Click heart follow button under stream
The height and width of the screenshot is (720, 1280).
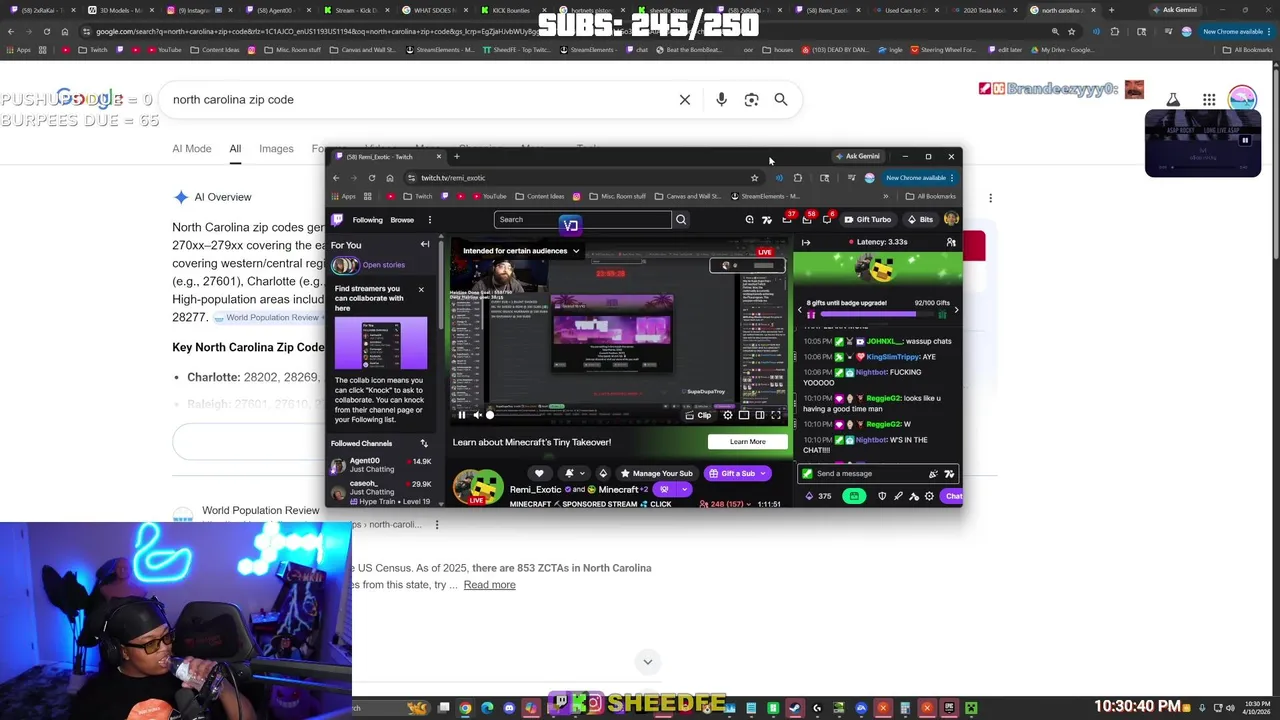point(539,473)
